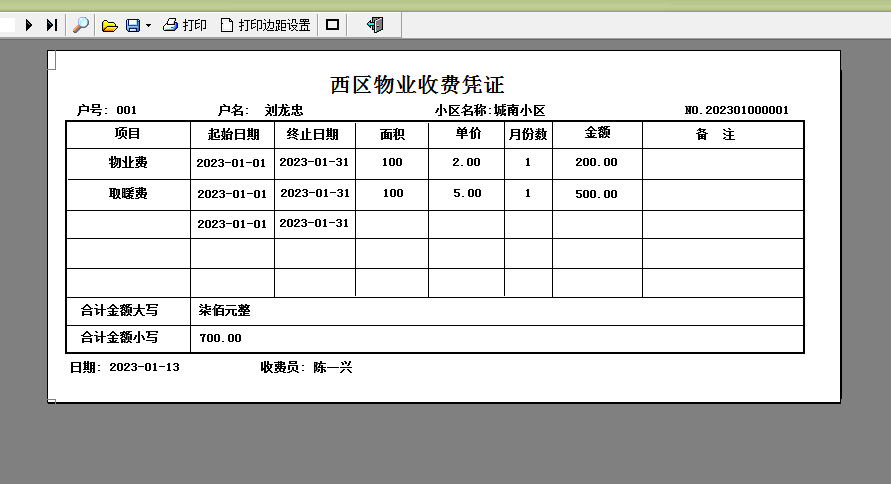Select community name 城南小区
The image size is (891, 484).
tap(519, 110)
